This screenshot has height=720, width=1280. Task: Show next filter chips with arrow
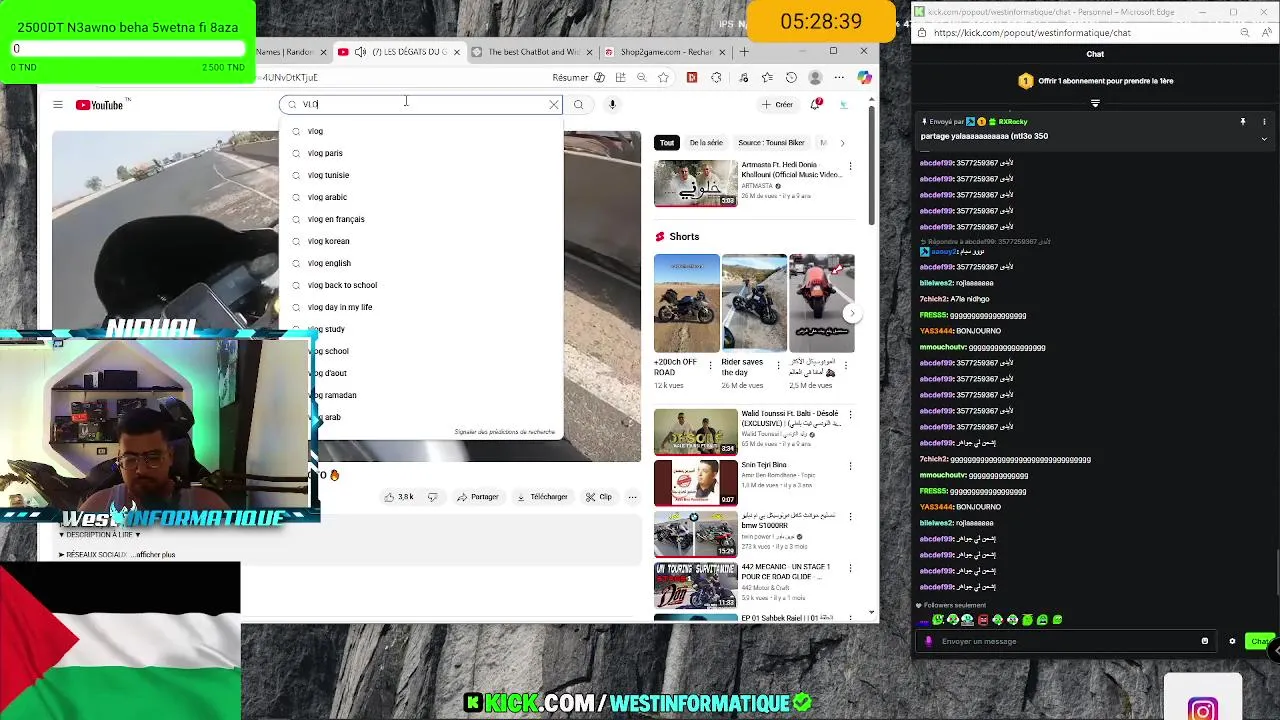842,143
